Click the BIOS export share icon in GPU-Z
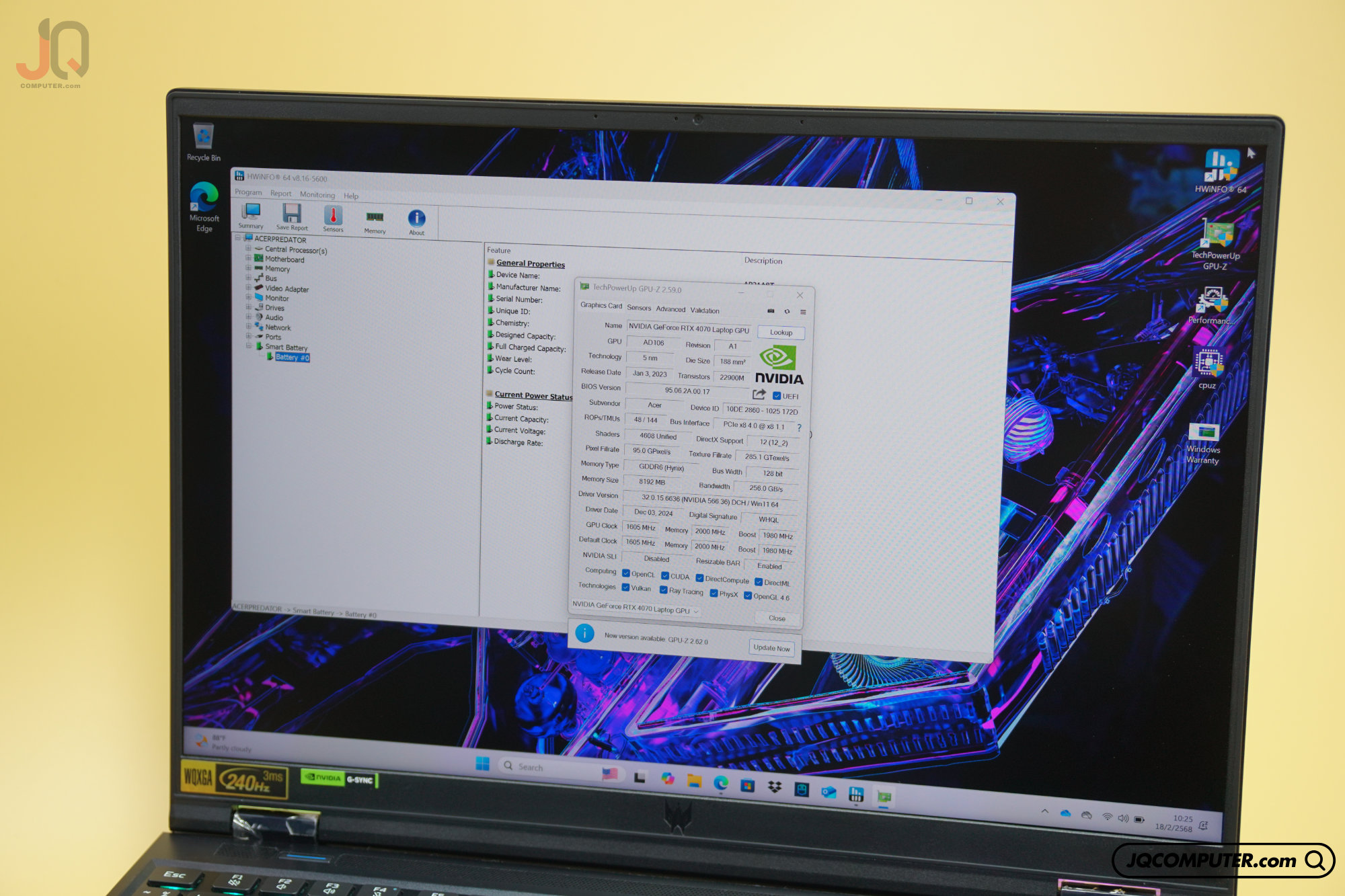The height and width of the screenshot is (896, 1345). (x=759, y=395)
